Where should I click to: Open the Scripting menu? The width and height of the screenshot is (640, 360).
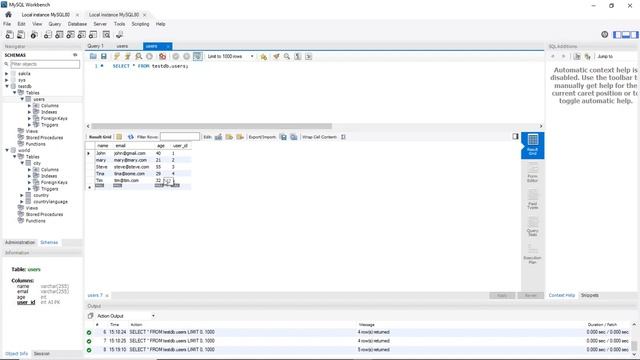[140, 24]
